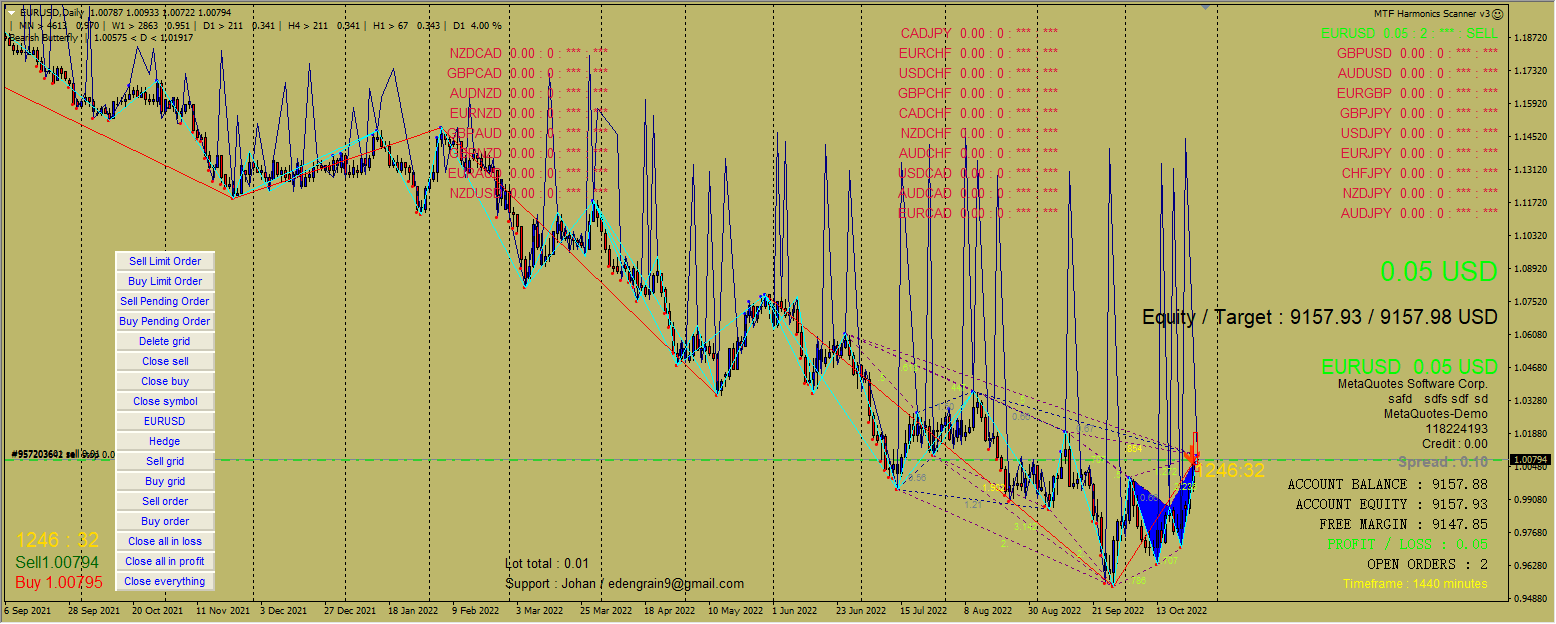Click the Close all in loss button

[164, 541]
